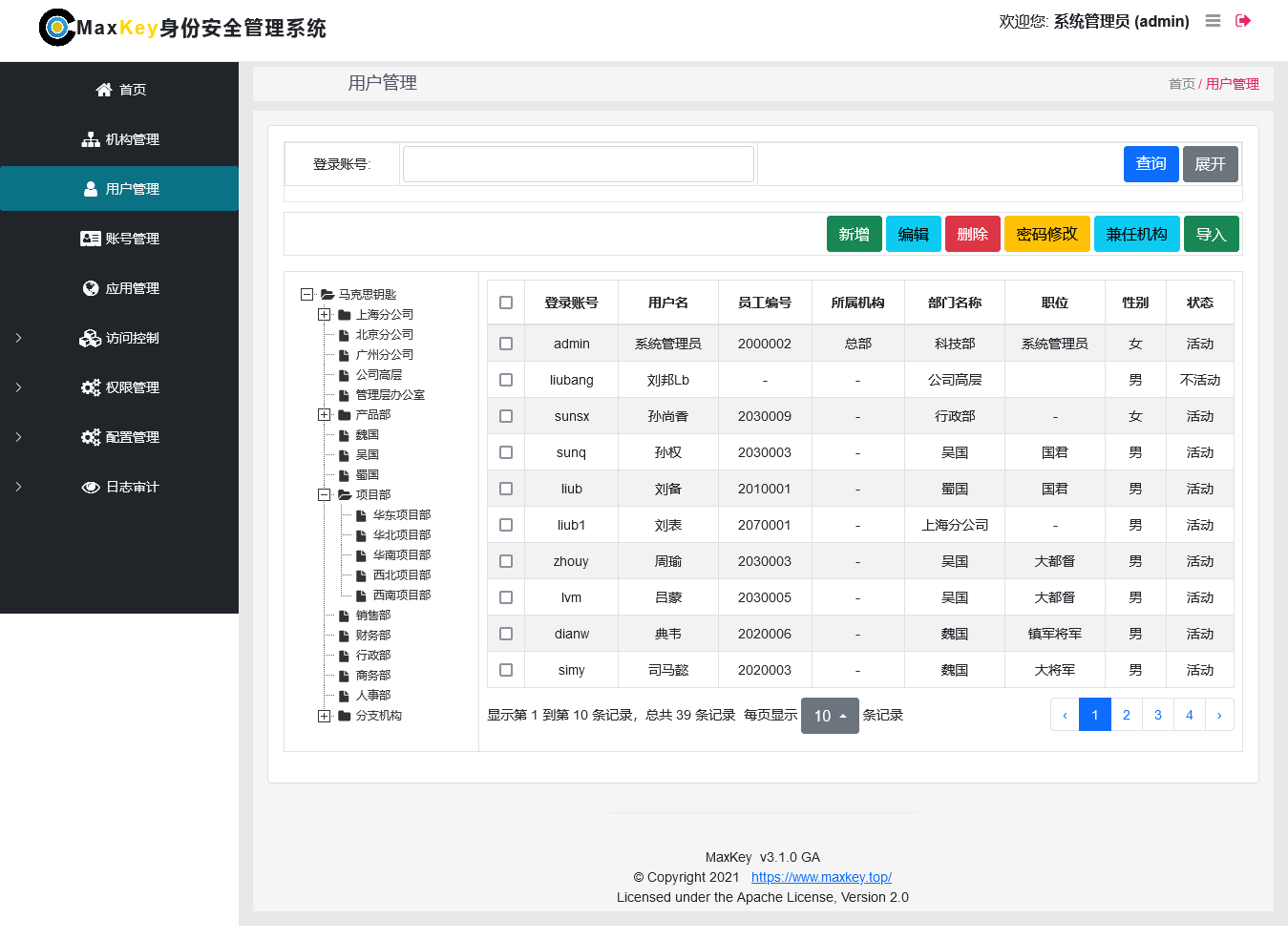Click the organization management sitemap icon

91,139
